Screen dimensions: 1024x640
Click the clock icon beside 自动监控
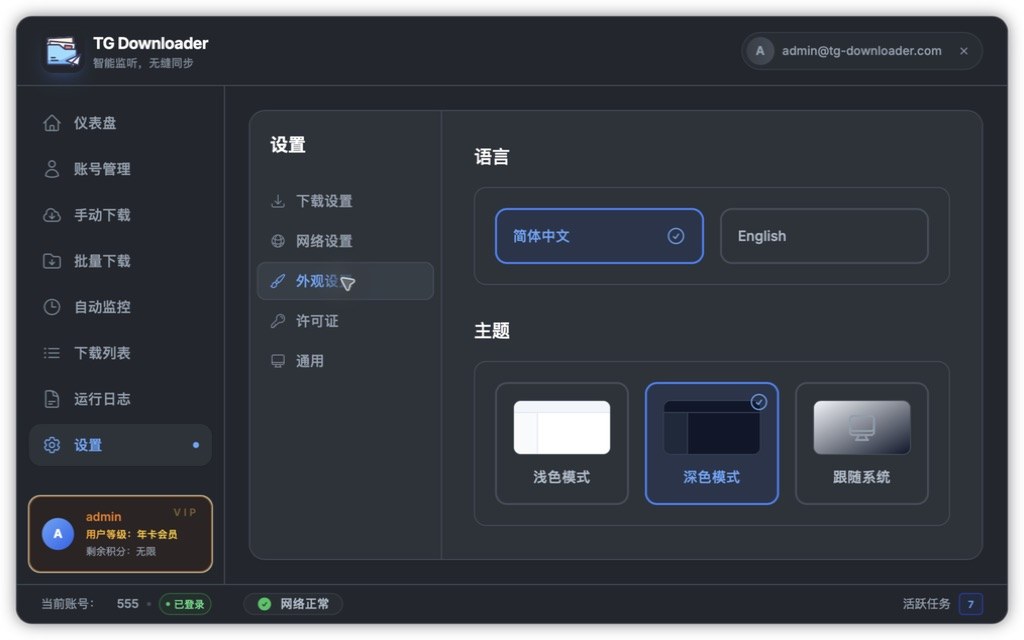pyautogui.click(x=52, y=307)
